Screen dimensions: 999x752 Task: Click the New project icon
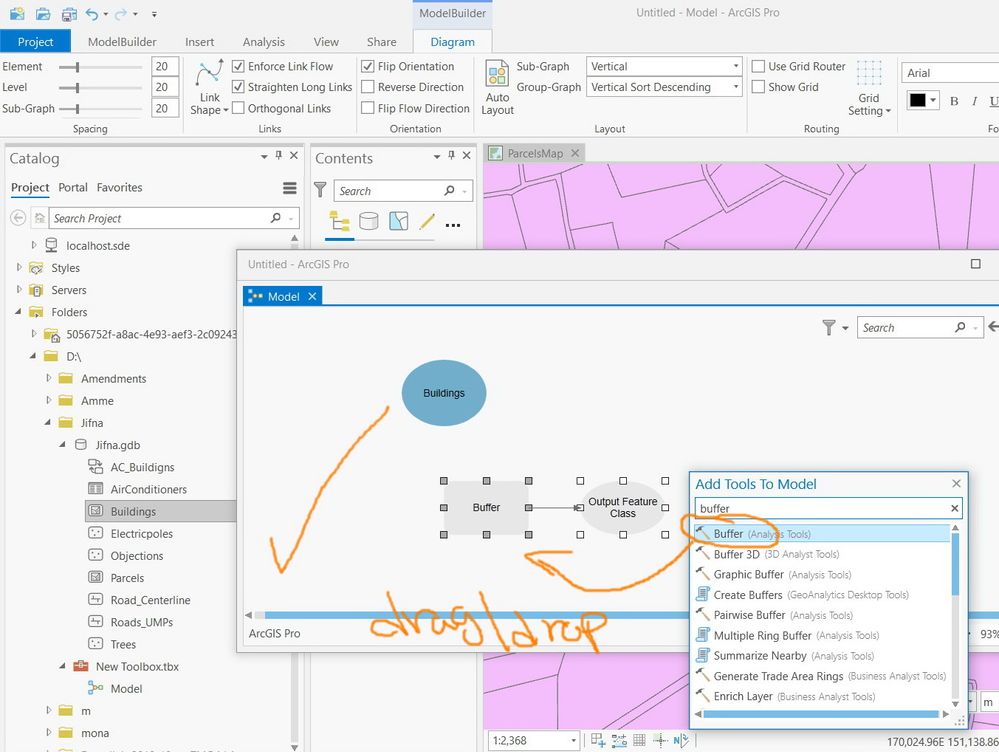[17, 13]
